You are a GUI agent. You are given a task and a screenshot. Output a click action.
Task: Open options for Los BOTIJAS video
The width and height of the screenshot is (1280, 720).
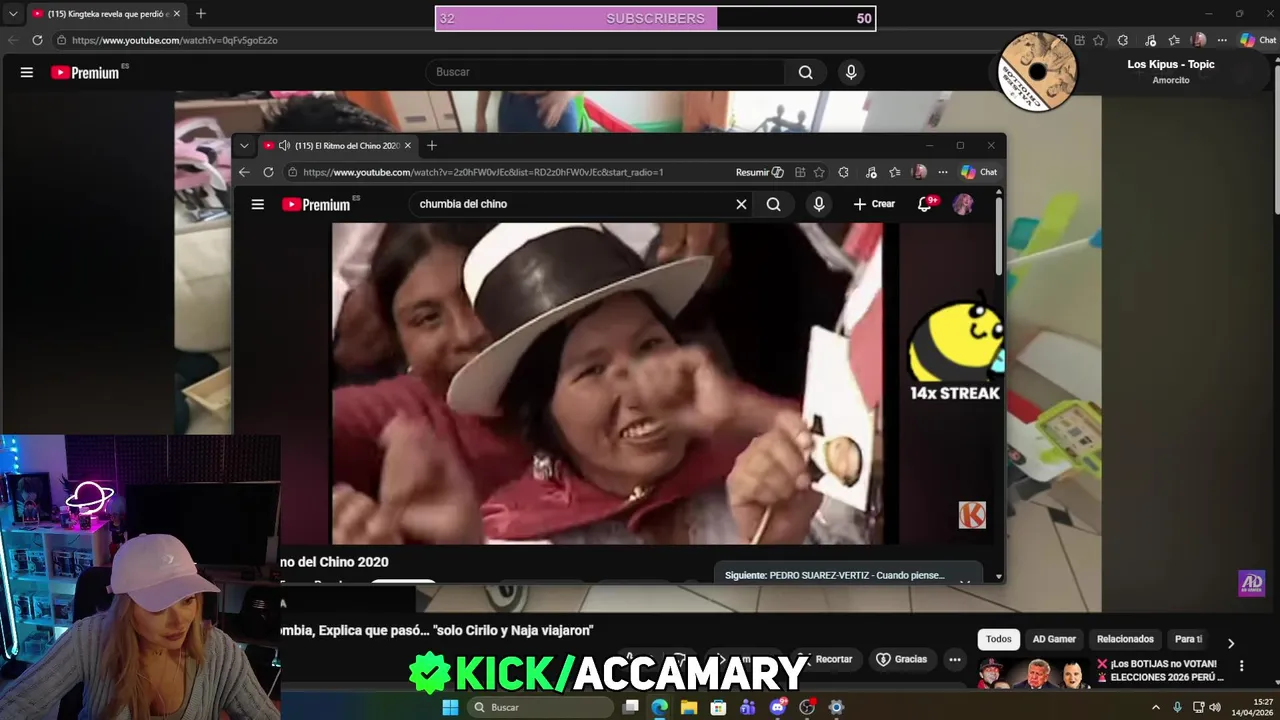point(1242,666)
